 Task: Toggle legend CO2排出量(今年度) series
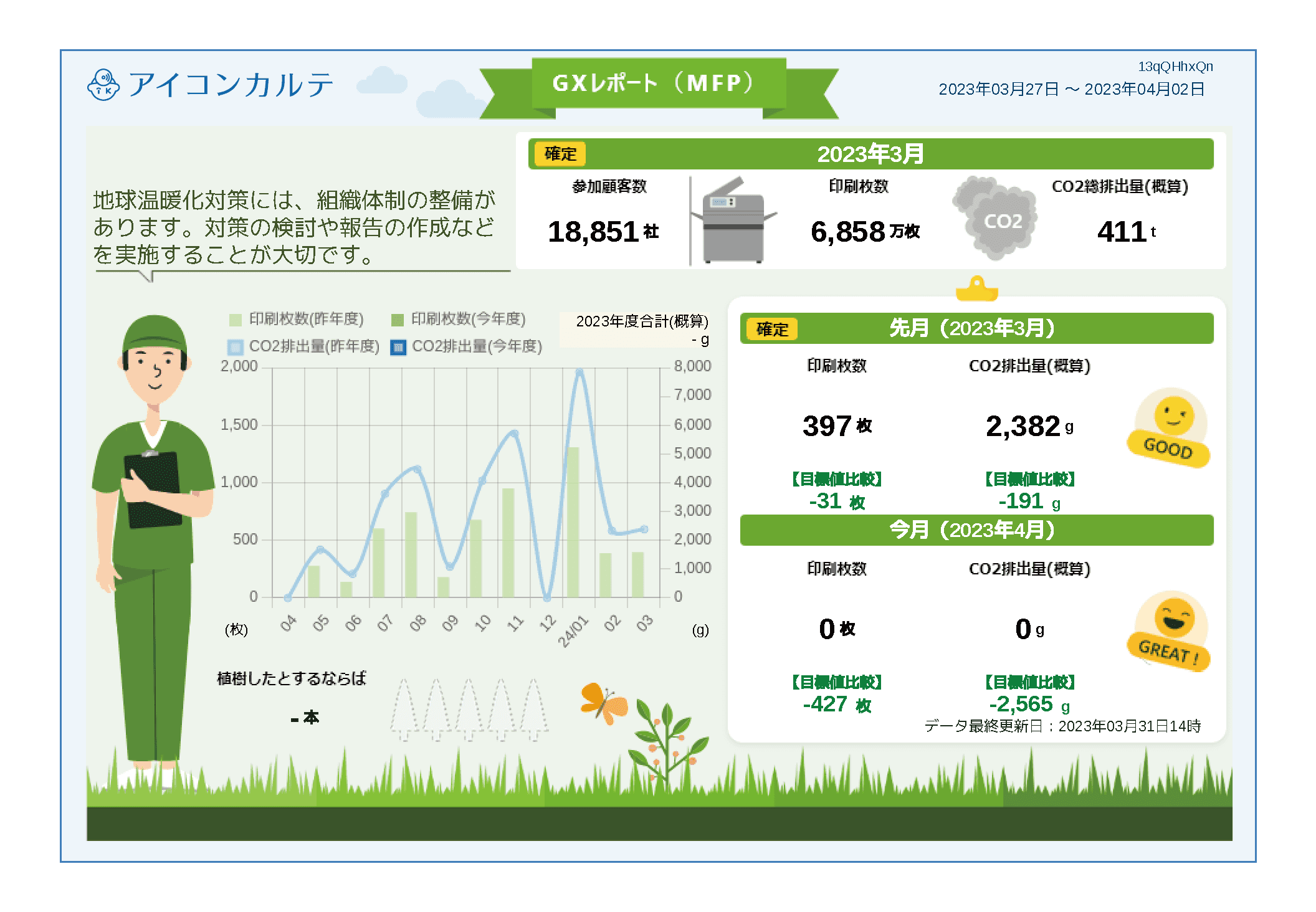[x=466, y=346]
